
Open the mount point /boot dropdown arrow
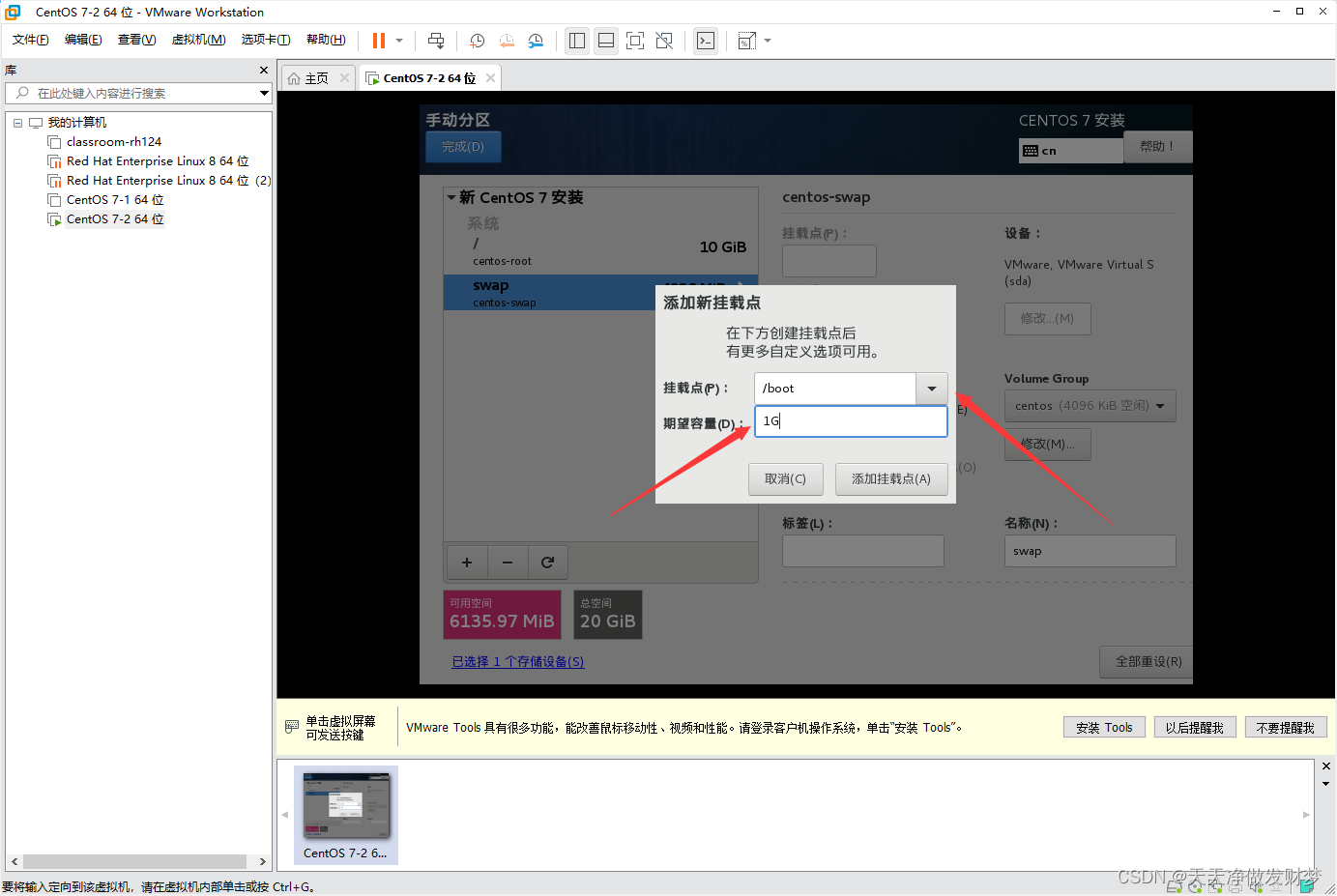coord(932,389)
